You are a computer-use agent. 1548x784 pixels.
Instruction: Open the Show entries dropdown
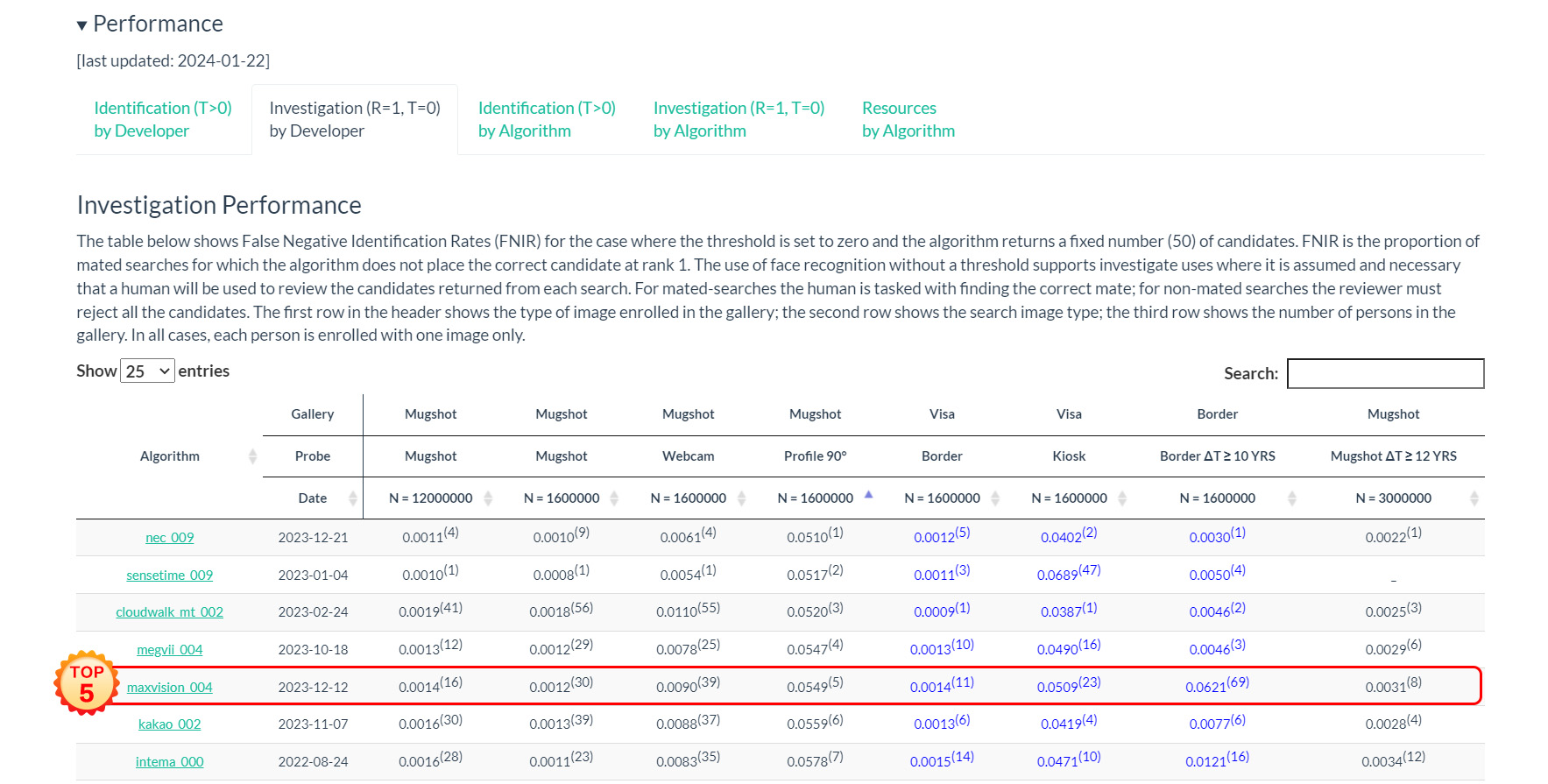(147, 371)
